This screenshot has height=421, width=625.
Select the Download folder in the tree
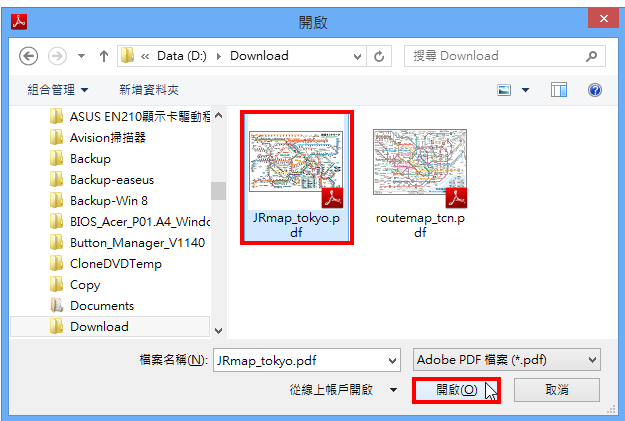[x=110, y=327]
